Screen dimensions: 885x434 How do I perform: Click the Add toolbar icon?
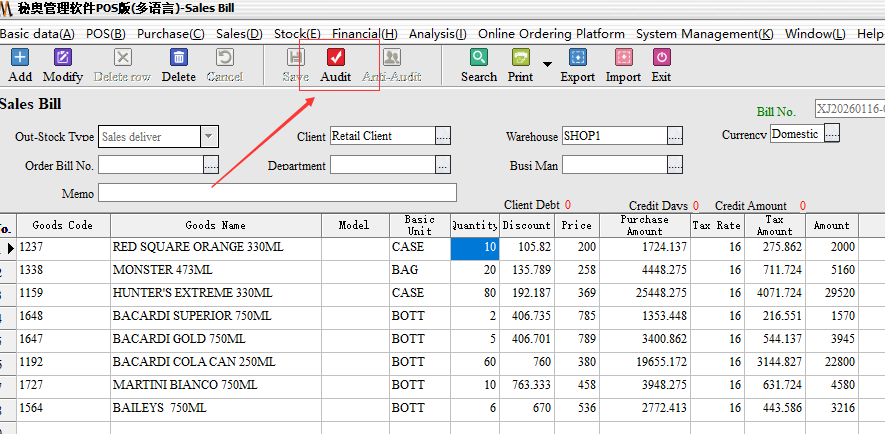coord(19,58)
